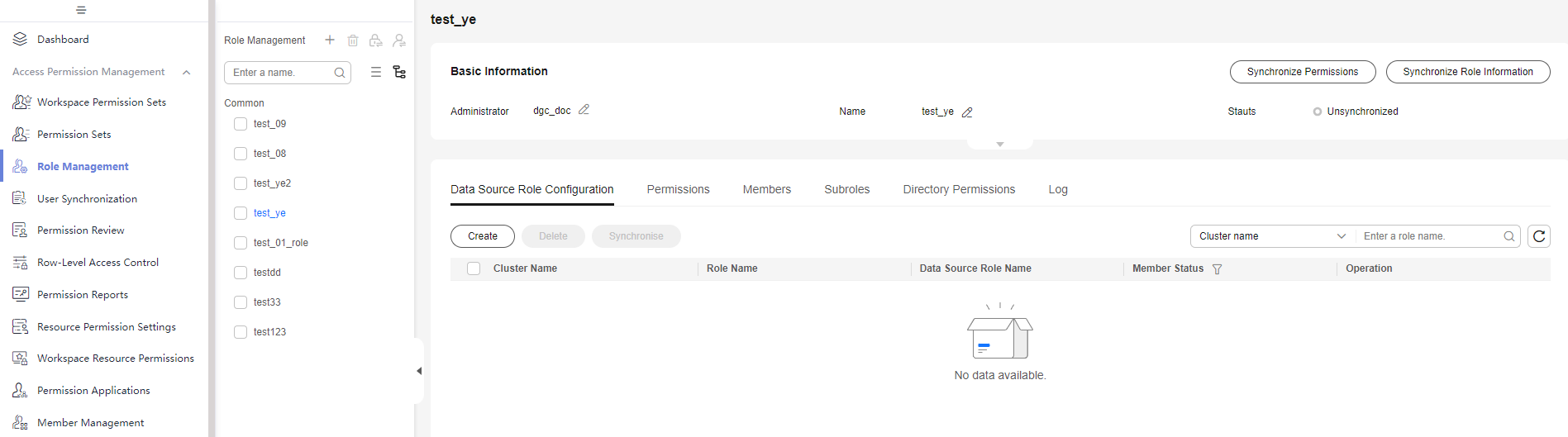Toggle hamburger menu at top of sidebar

(x=81, y=10)
